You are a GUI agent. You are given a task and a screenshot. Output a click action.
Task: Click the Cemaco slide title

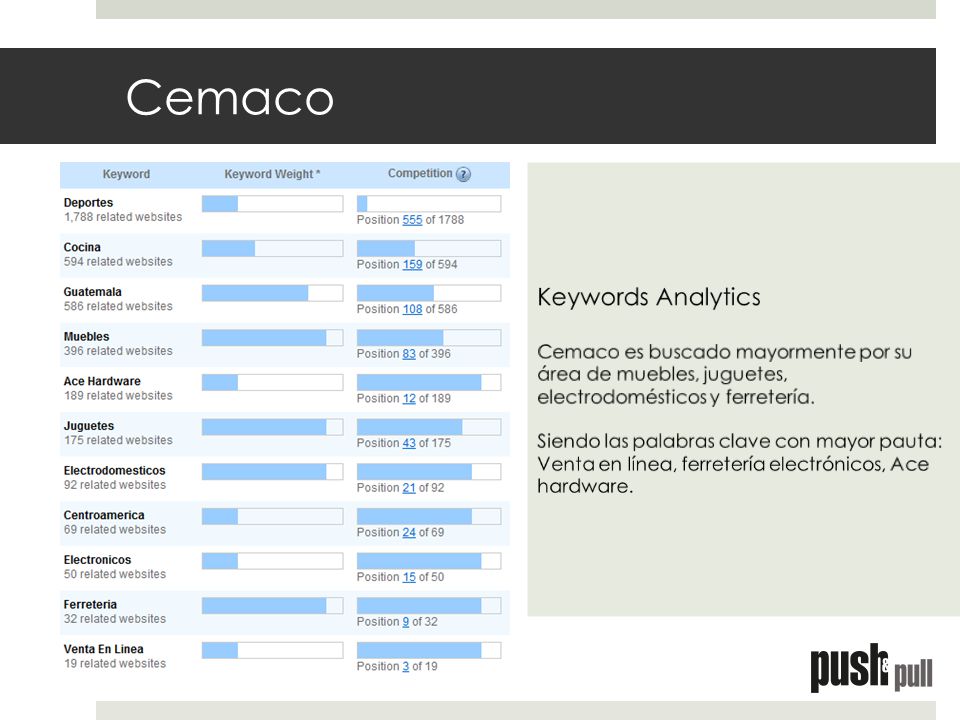230,97
